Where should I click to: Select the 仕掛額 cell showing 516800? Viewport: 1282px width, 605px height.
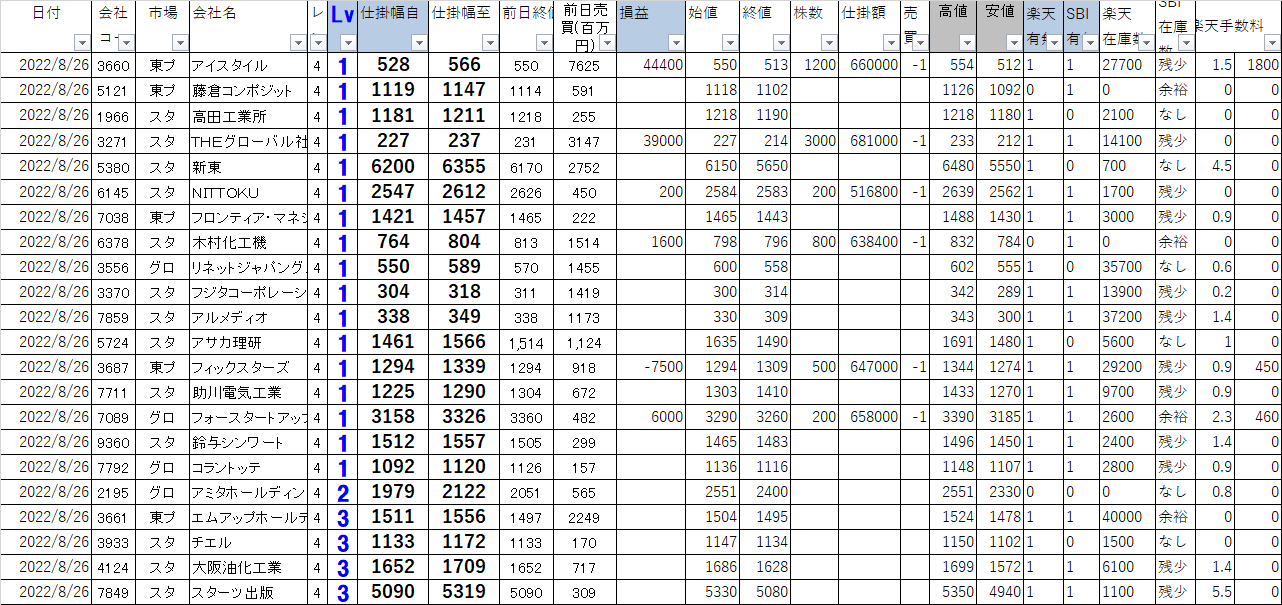coord(869,191)
